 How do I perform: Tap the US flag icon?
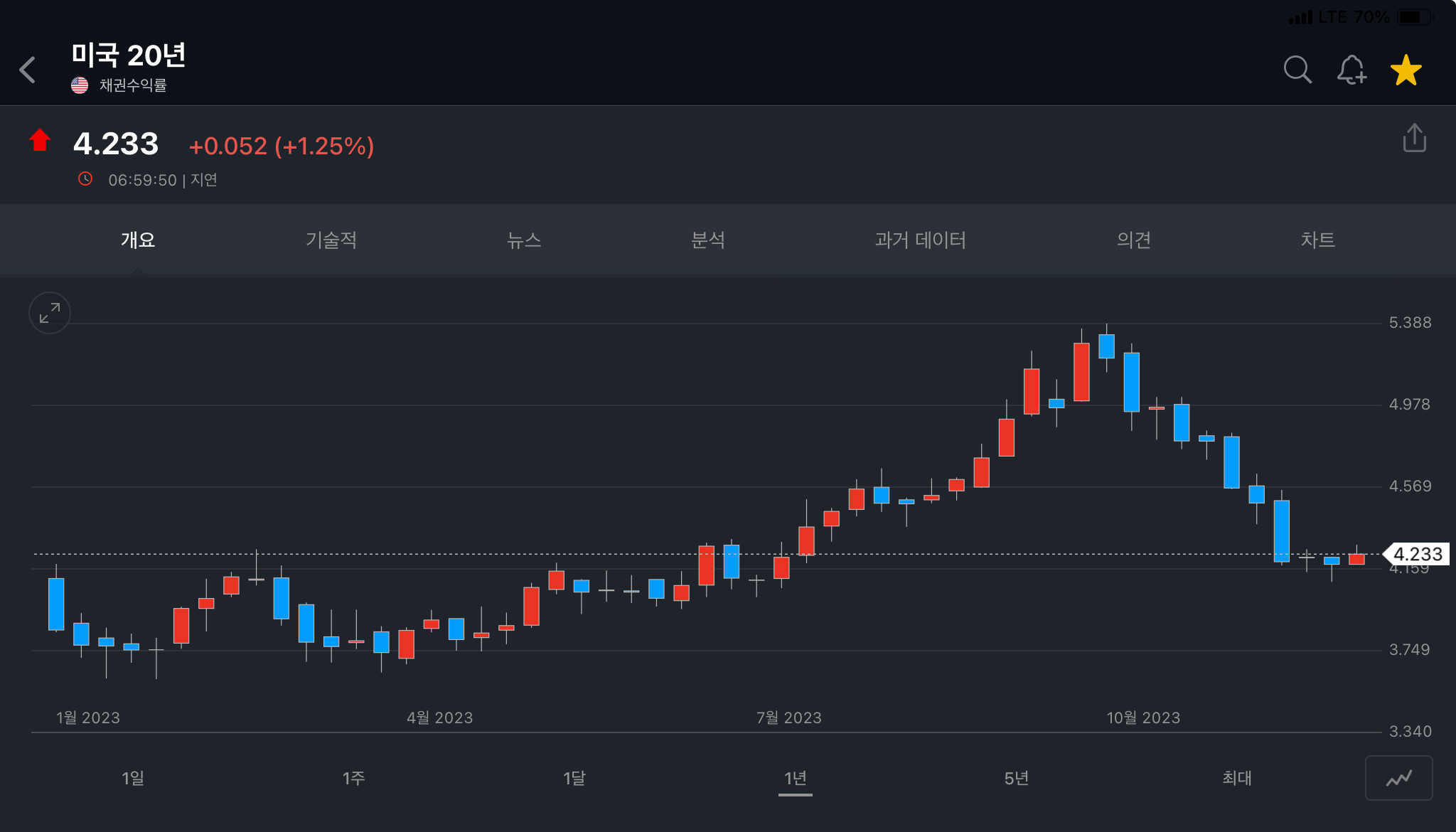(80, 85)
